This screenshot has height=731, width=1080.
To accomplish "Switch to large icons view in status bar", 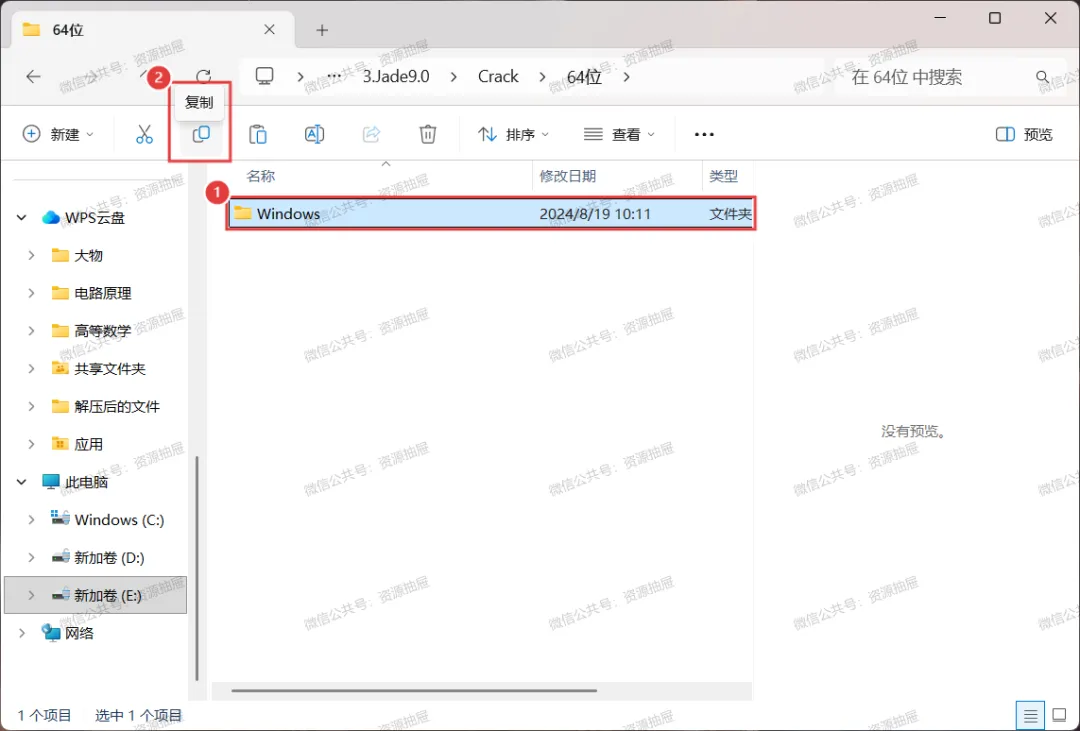I will pos(1059,716).
